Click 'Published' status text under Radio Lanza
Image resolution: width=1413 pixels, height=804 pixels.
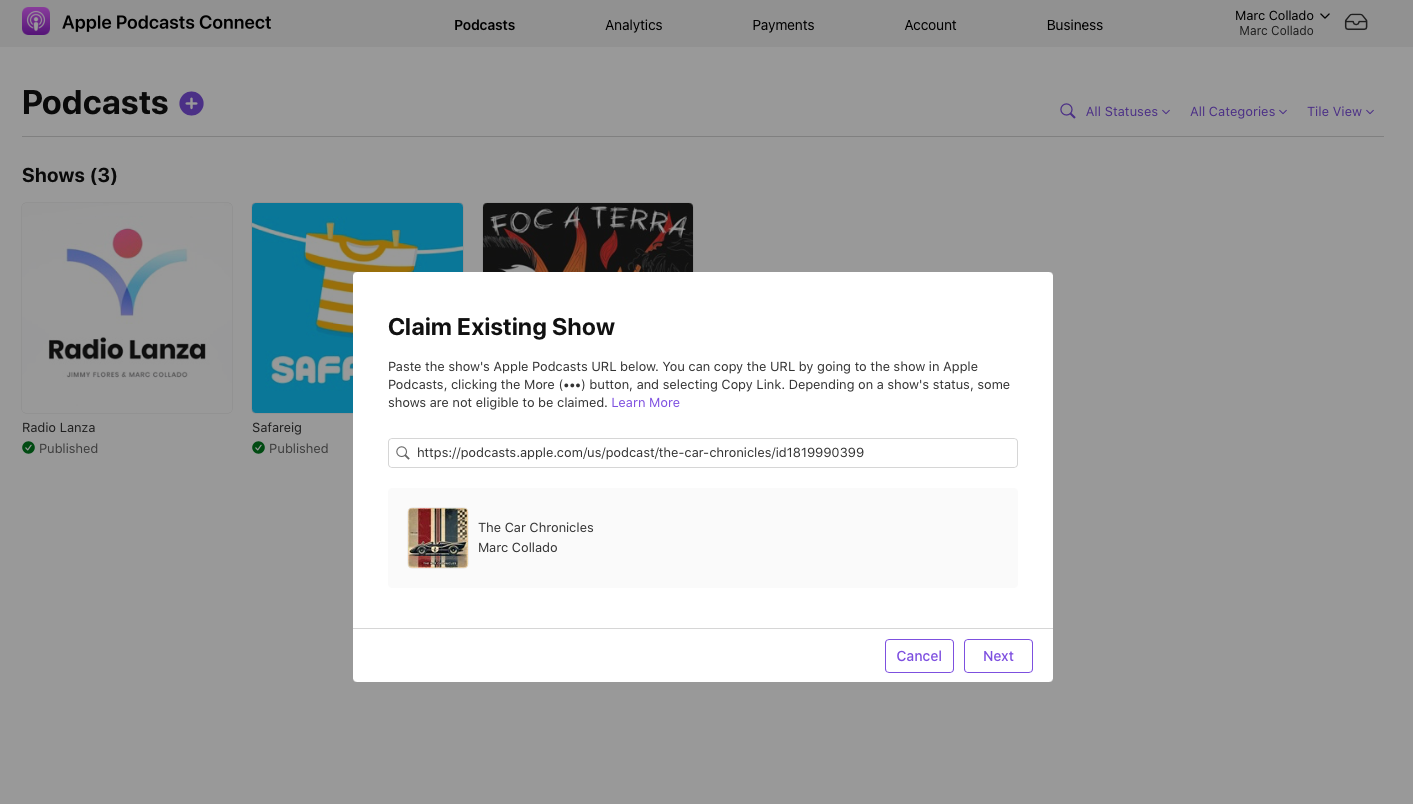point(68,448)
